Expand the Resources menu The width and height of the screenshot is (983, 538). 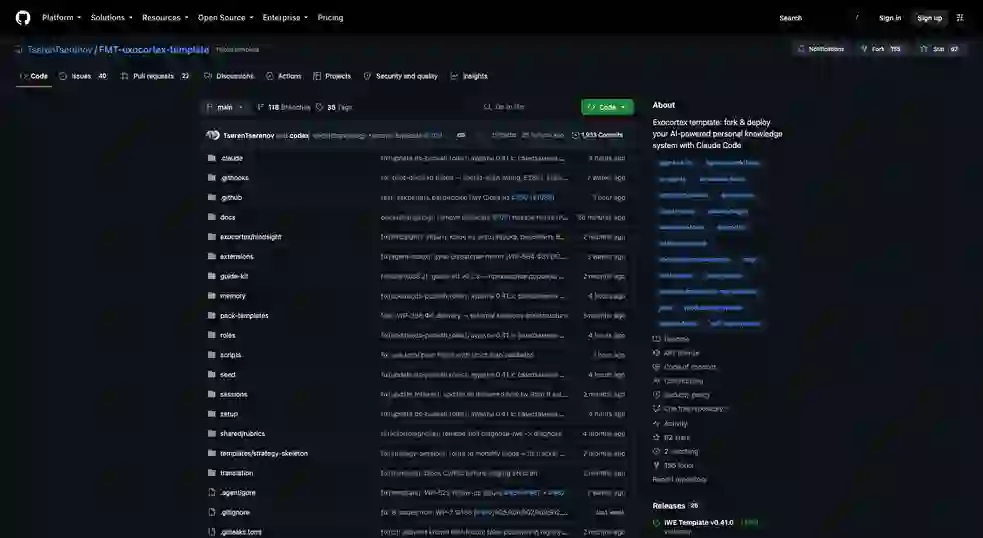click(x=165, y=18)
